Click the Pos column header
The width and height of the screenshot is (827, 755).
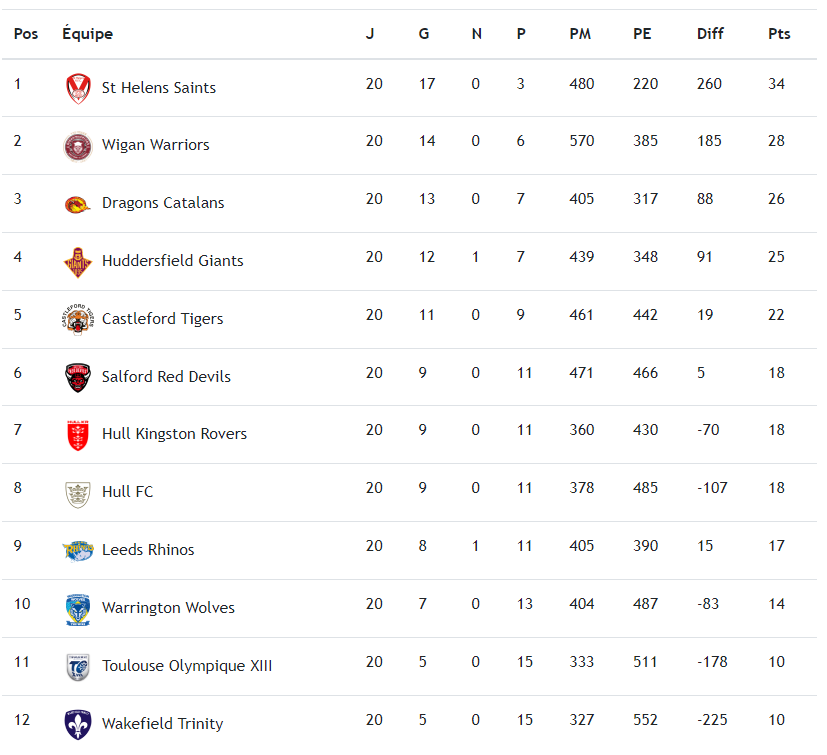pyautogui.click(x=26, y=34)
